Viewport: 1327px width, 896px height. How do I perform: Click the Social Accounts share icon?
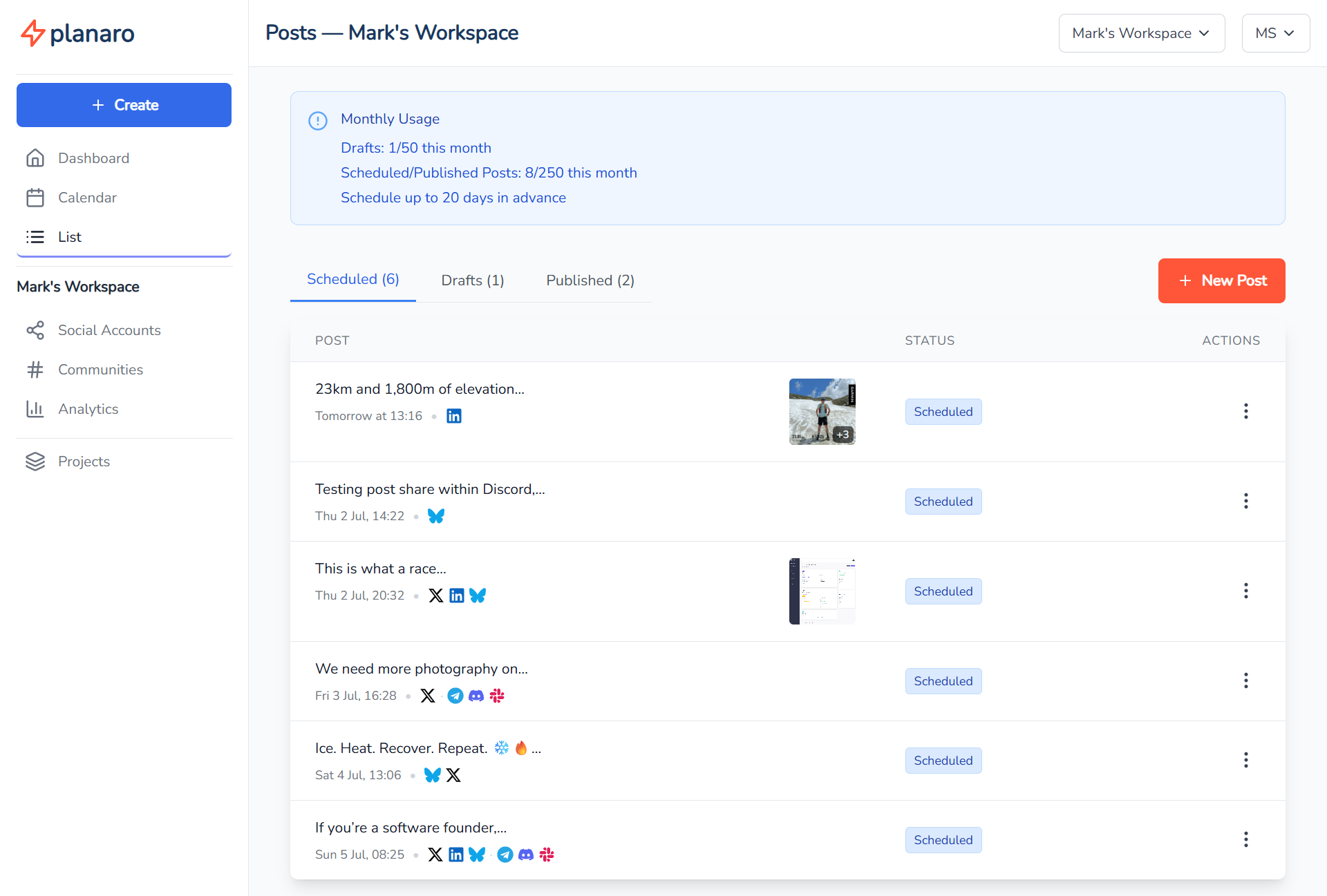(35, 330)
